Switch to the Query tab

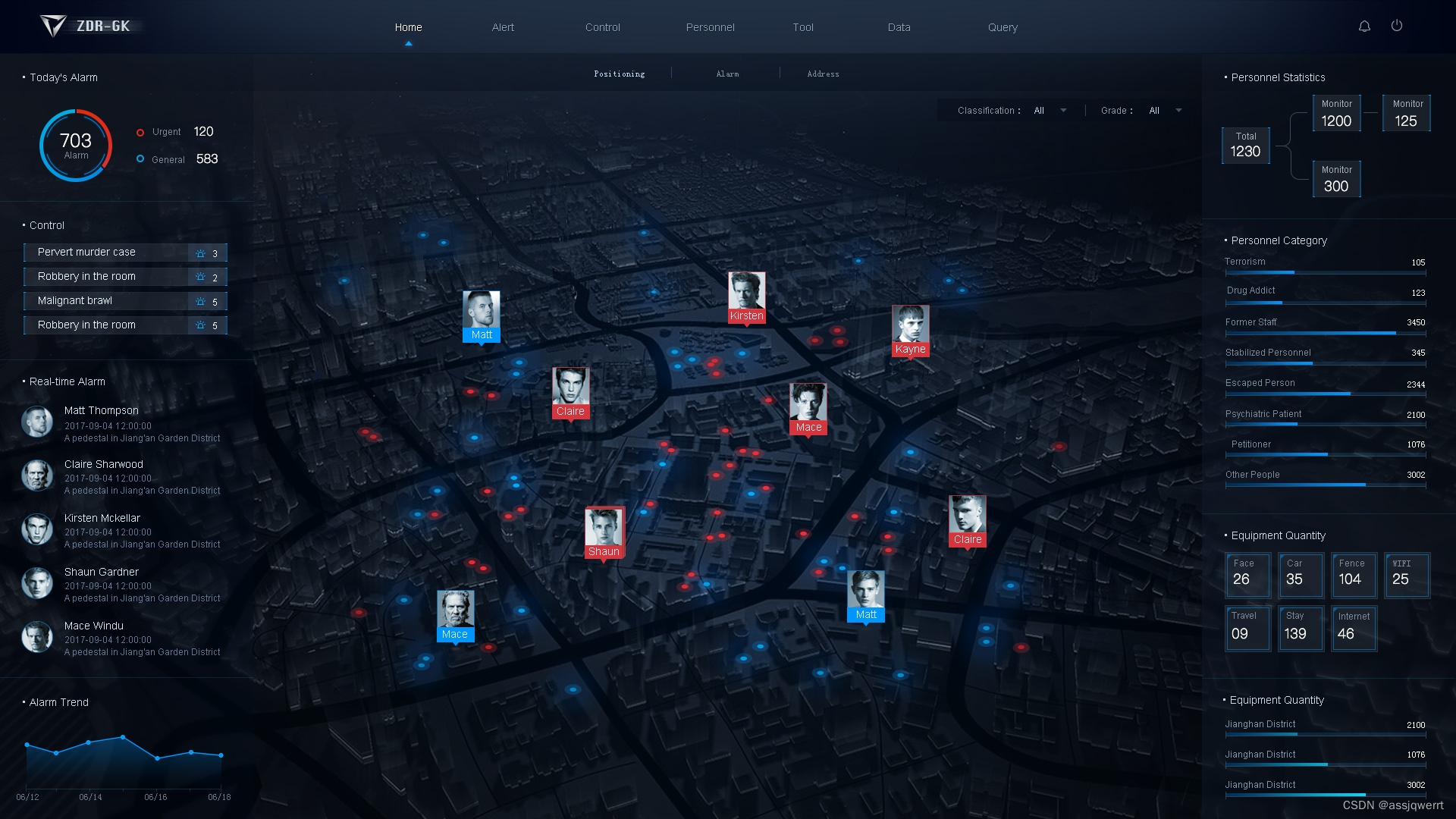pyautogui.click(x=1002, y=27)
